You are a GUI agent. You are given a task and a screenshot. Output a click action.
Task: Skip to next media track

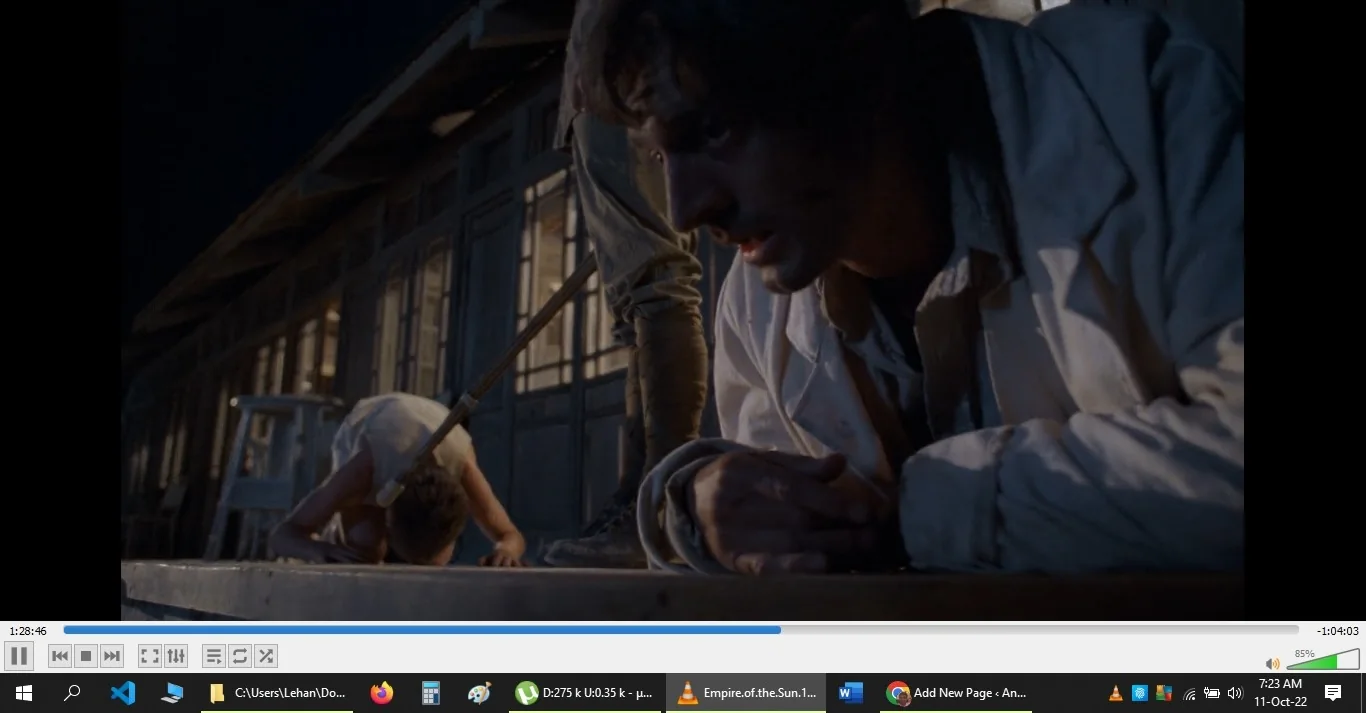pos(112,656)
